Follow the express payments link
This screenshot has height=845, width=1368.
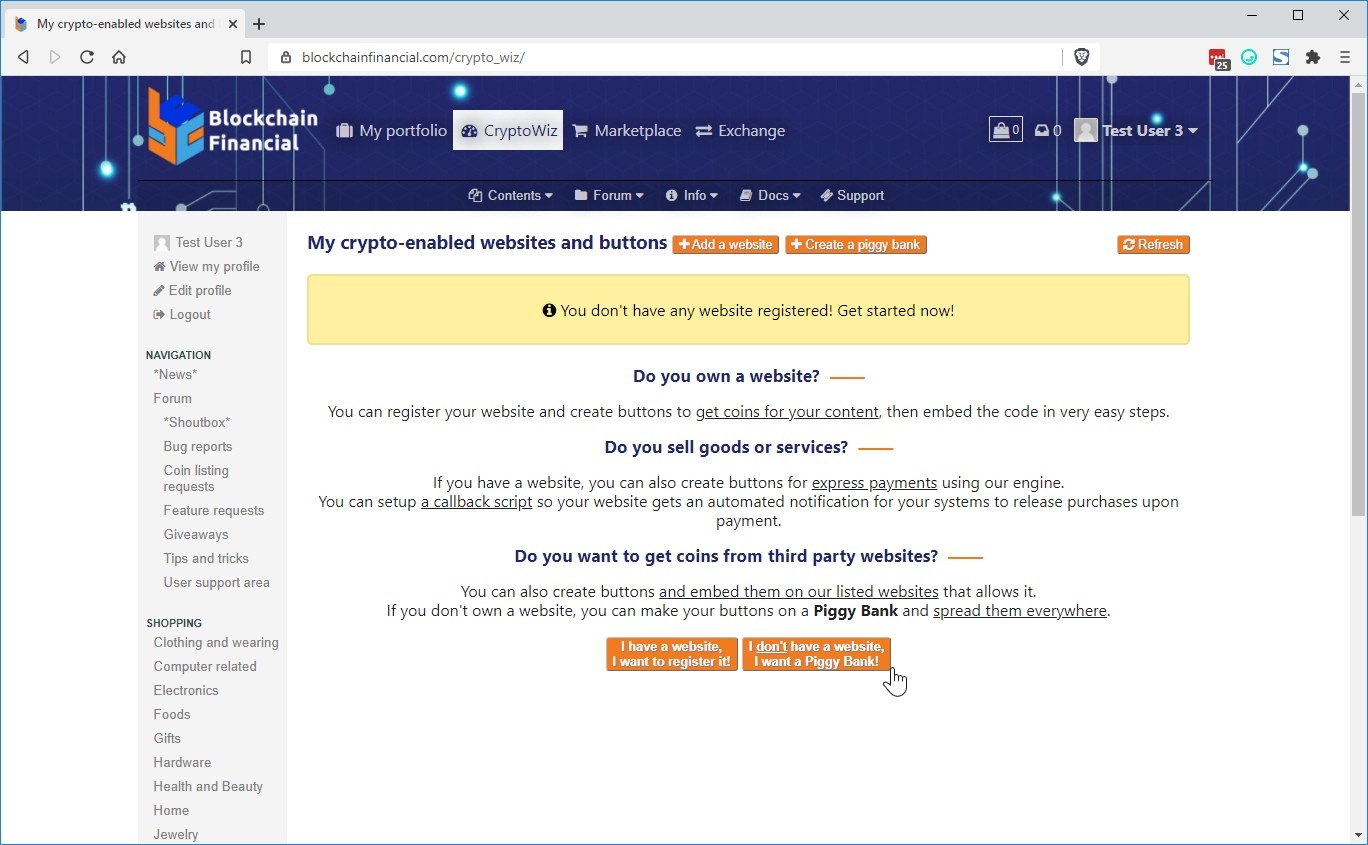874,483
